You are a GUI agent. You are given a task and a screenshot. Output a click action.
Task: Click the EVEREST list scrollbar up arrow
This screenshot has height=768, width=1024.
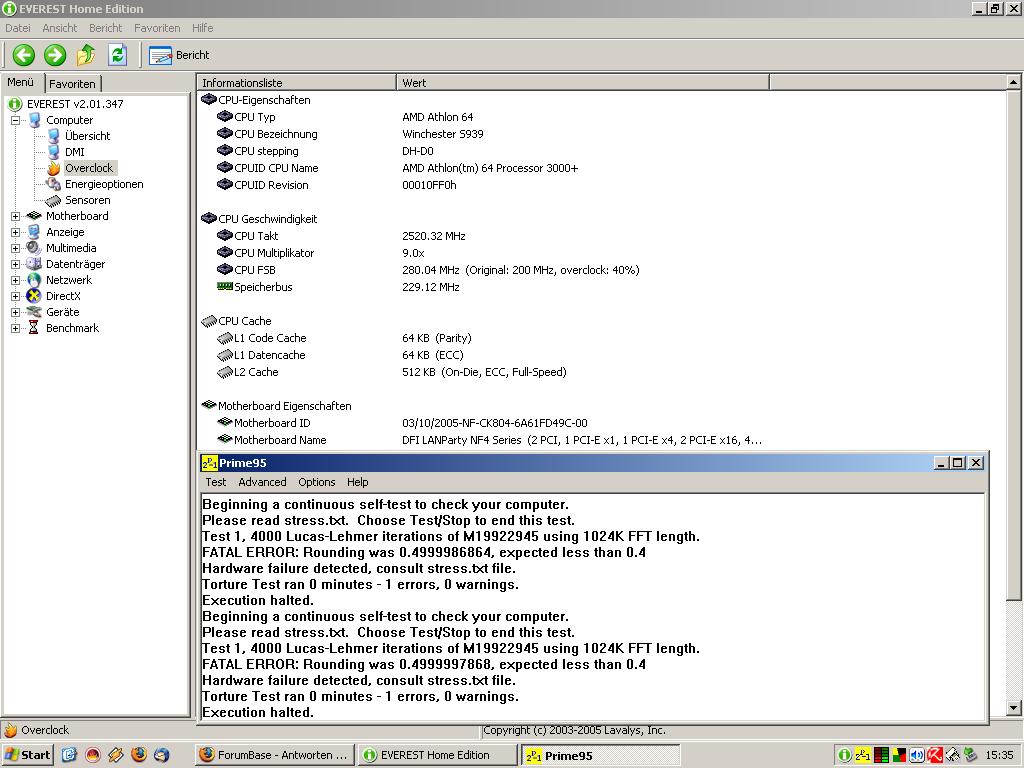coord(1013,82)
